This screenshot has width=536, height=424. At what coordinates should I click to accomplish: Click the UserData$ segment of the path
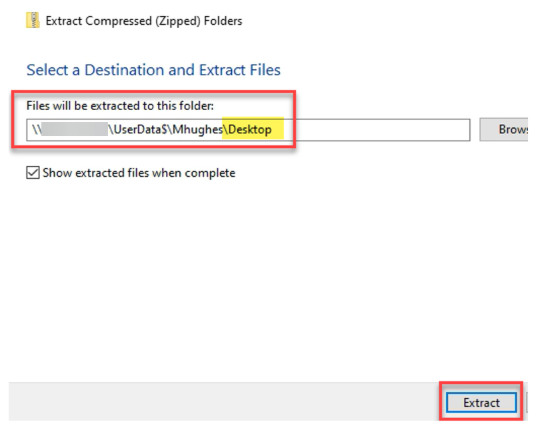click(140, 130)
